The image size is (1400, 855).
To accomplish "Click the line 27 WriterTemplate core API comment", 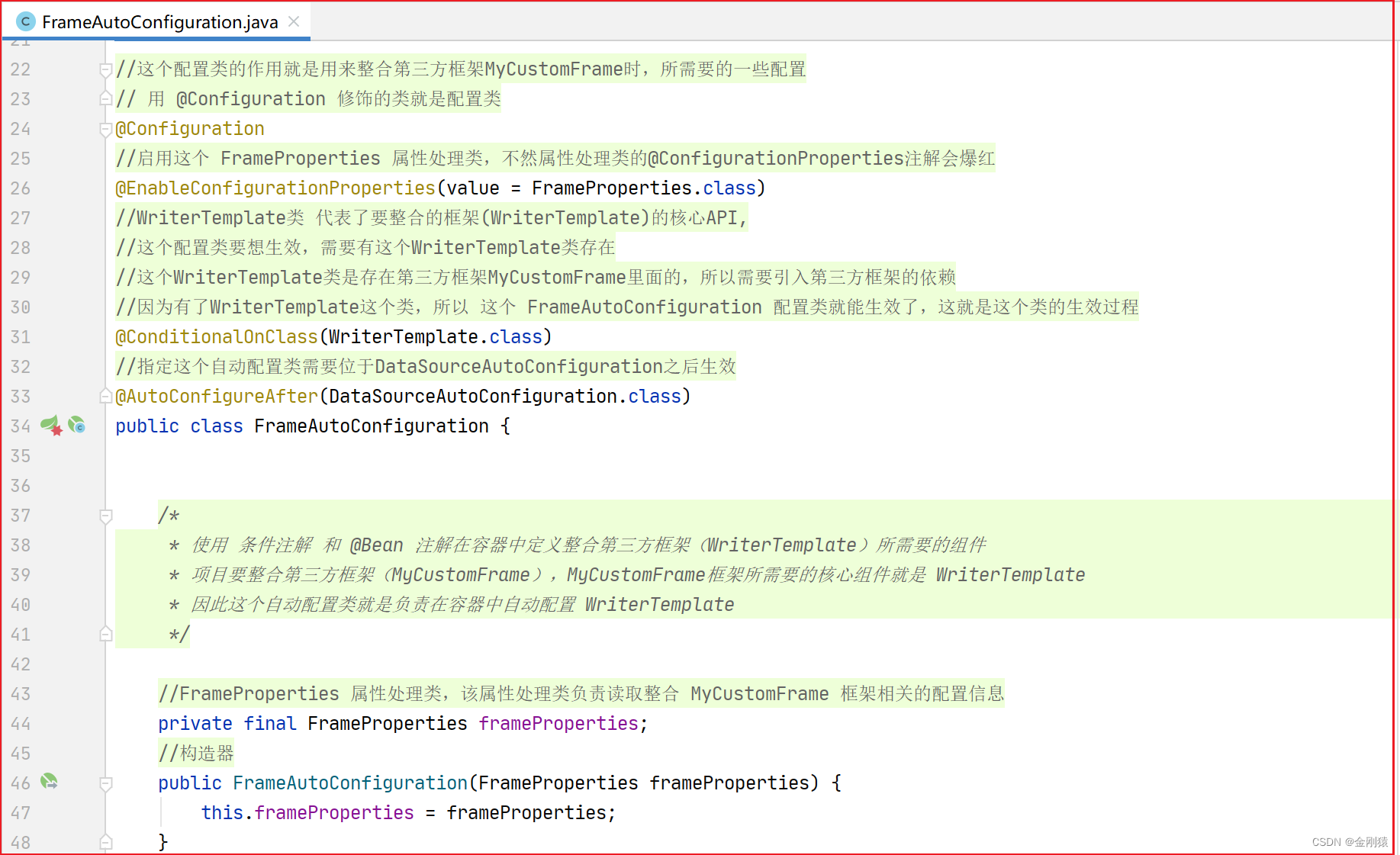I will point(431,218).
